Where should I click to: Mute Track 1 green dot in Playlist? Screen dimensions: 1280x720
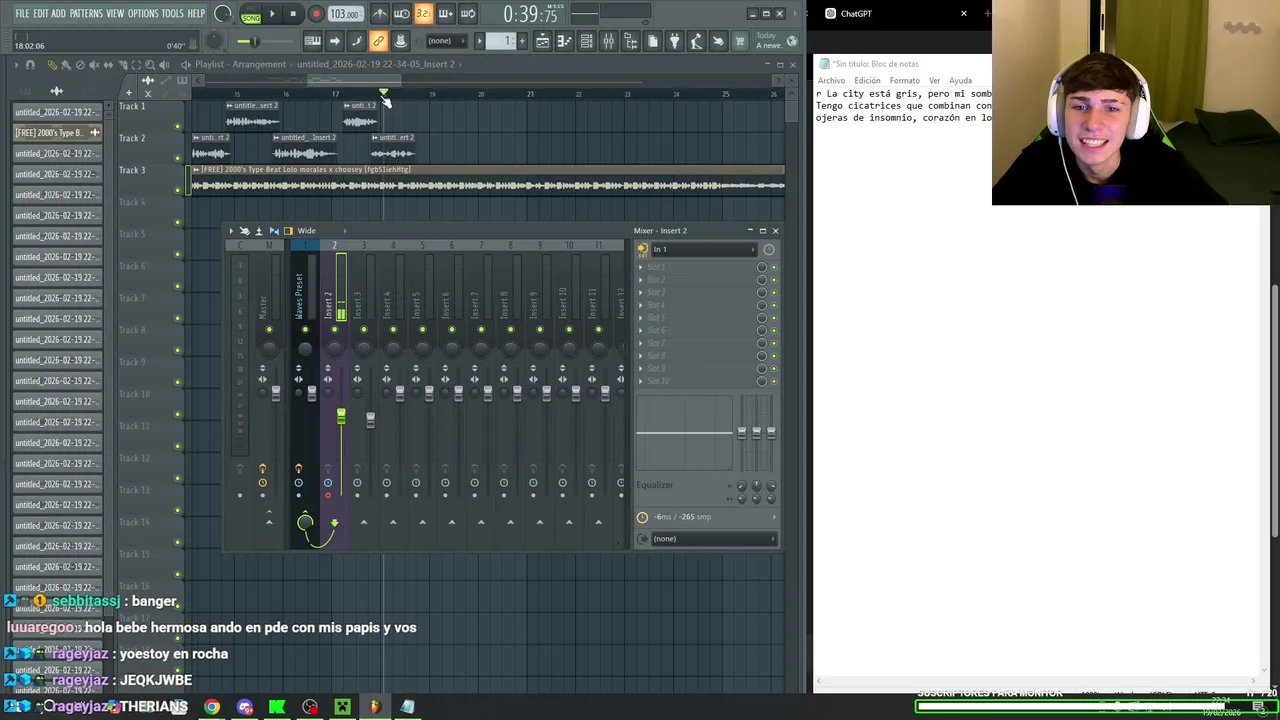click(x=178, y=126)
